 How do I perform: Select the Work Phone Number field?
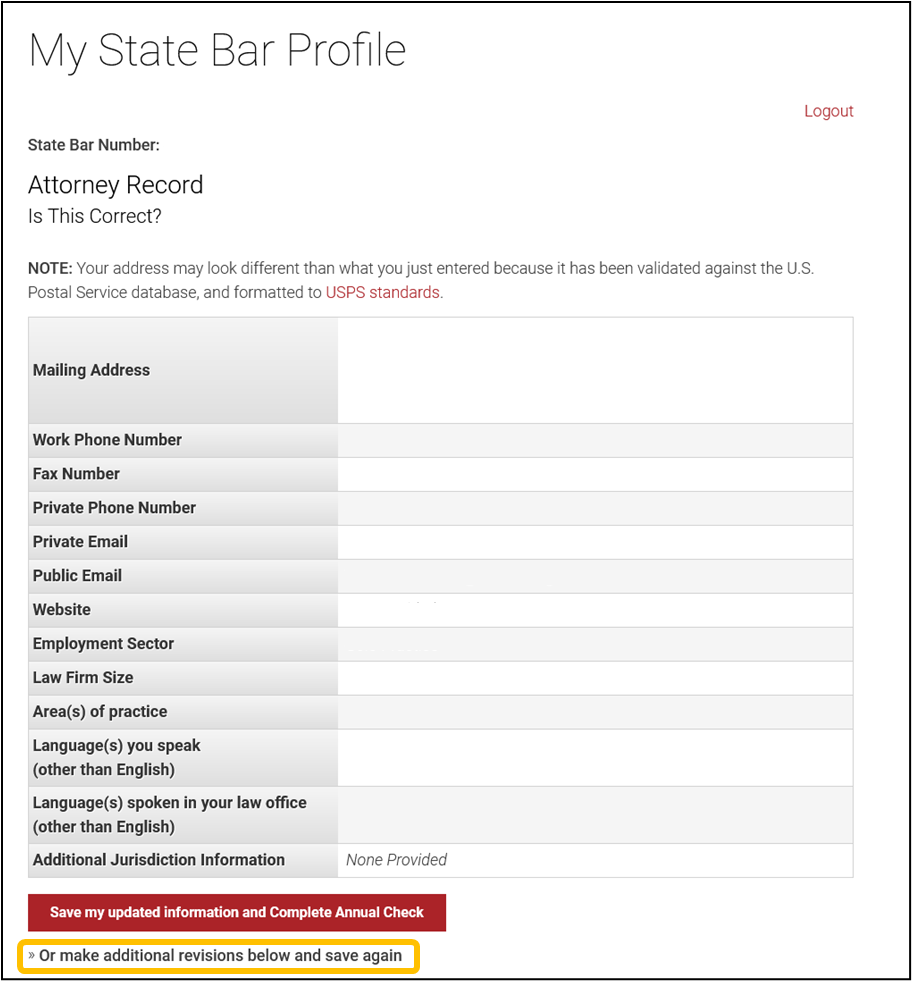[594, 440]
